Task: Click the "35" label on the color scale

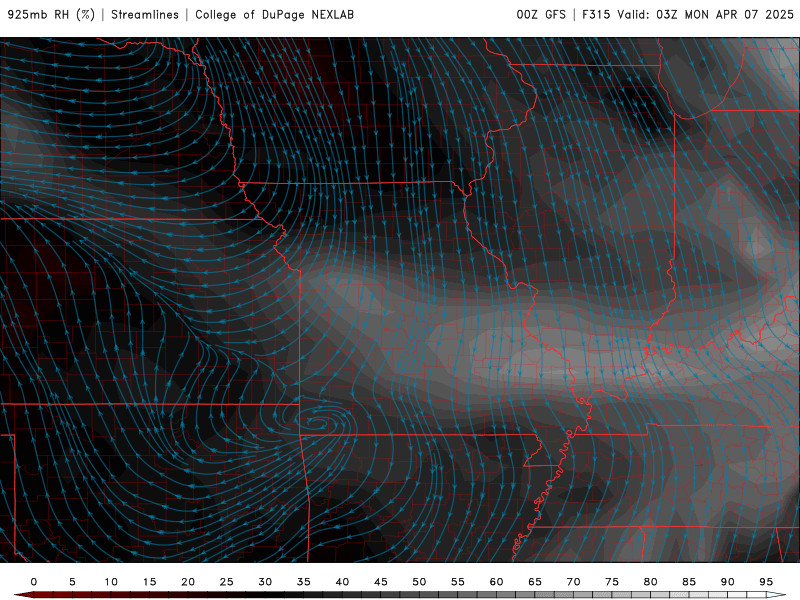Action: tap(304, 582)
